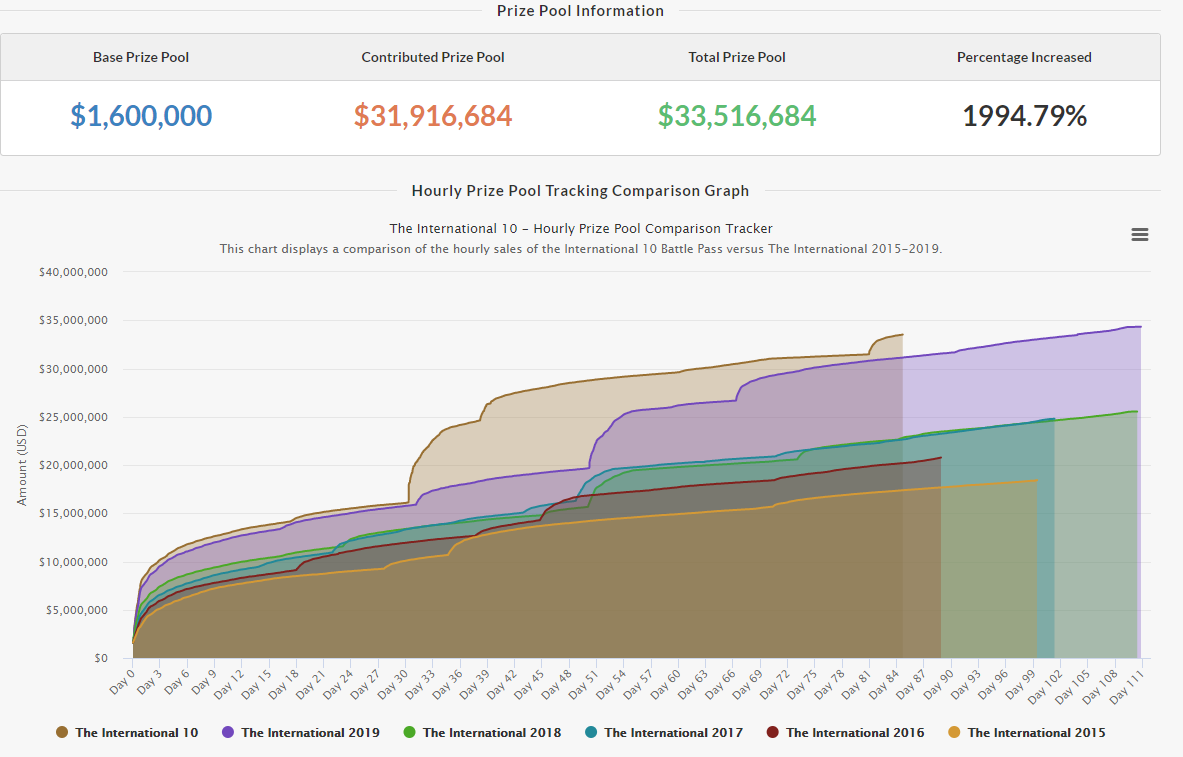This screenshot has width=1183, height=757.
Task: Click the $10,000,000 y-axis label
Action: tap(73, 562)
